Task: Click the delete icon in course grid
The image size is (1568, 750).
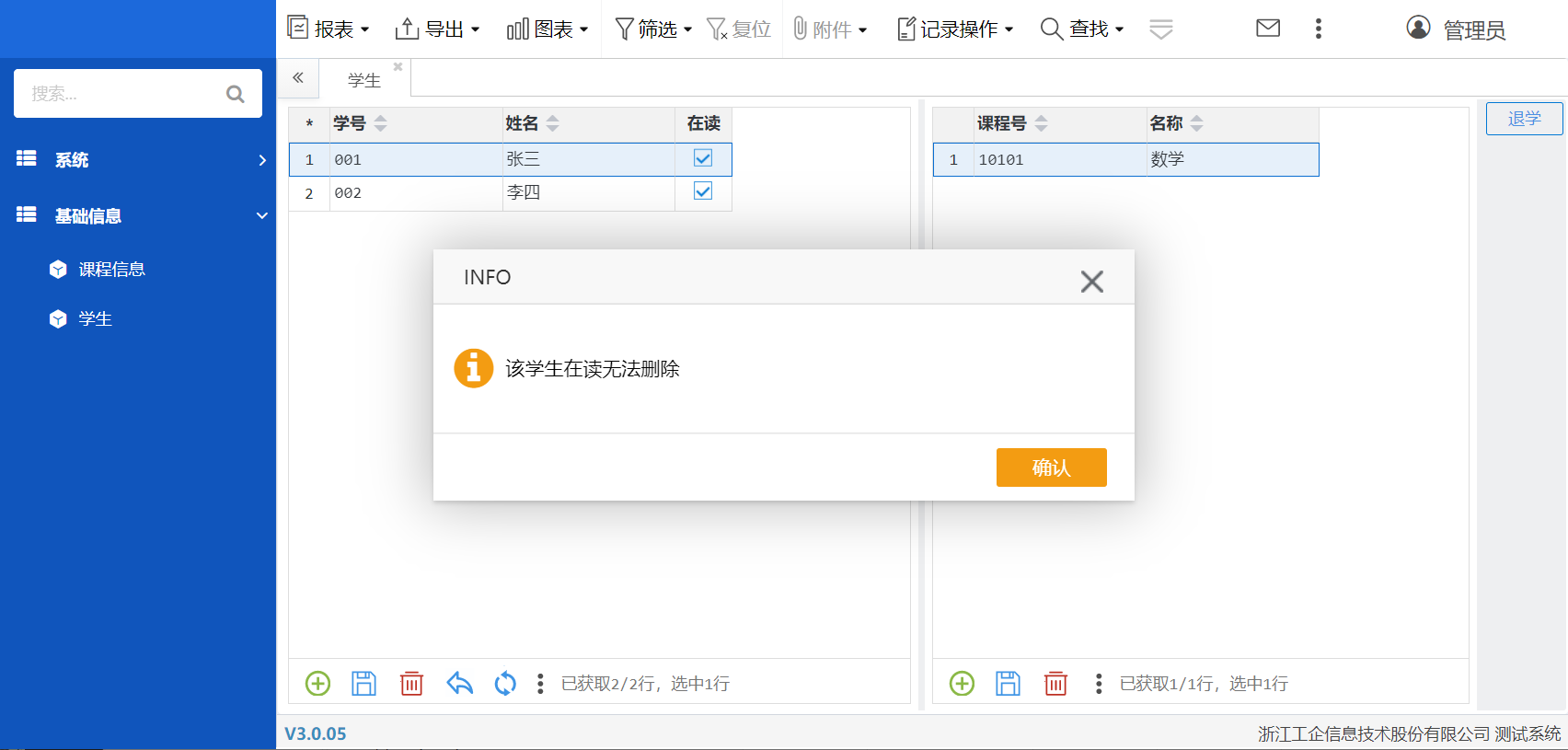Action: coord(1055,683)
